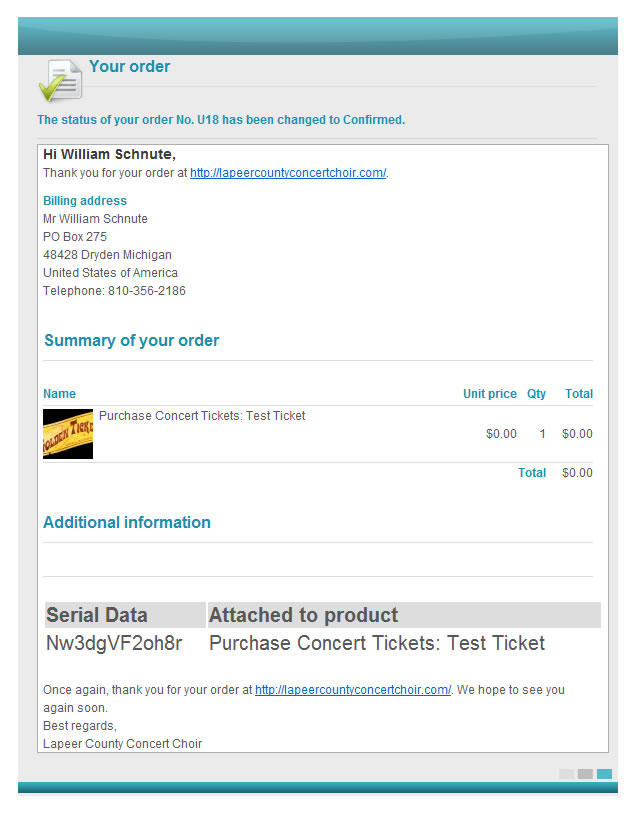Click the lightest gray footer square

pos(566,774)
